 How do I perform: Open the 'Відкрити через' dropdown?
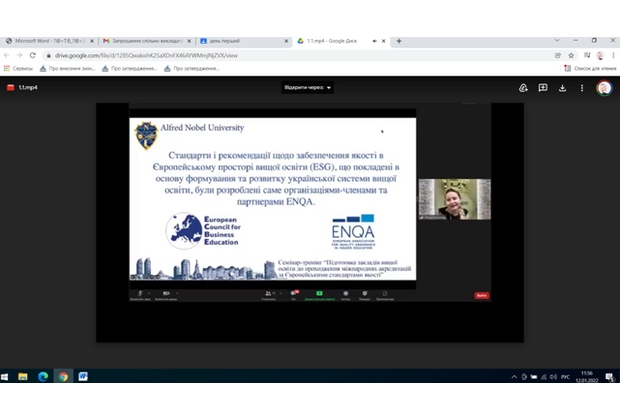point(307,87)
